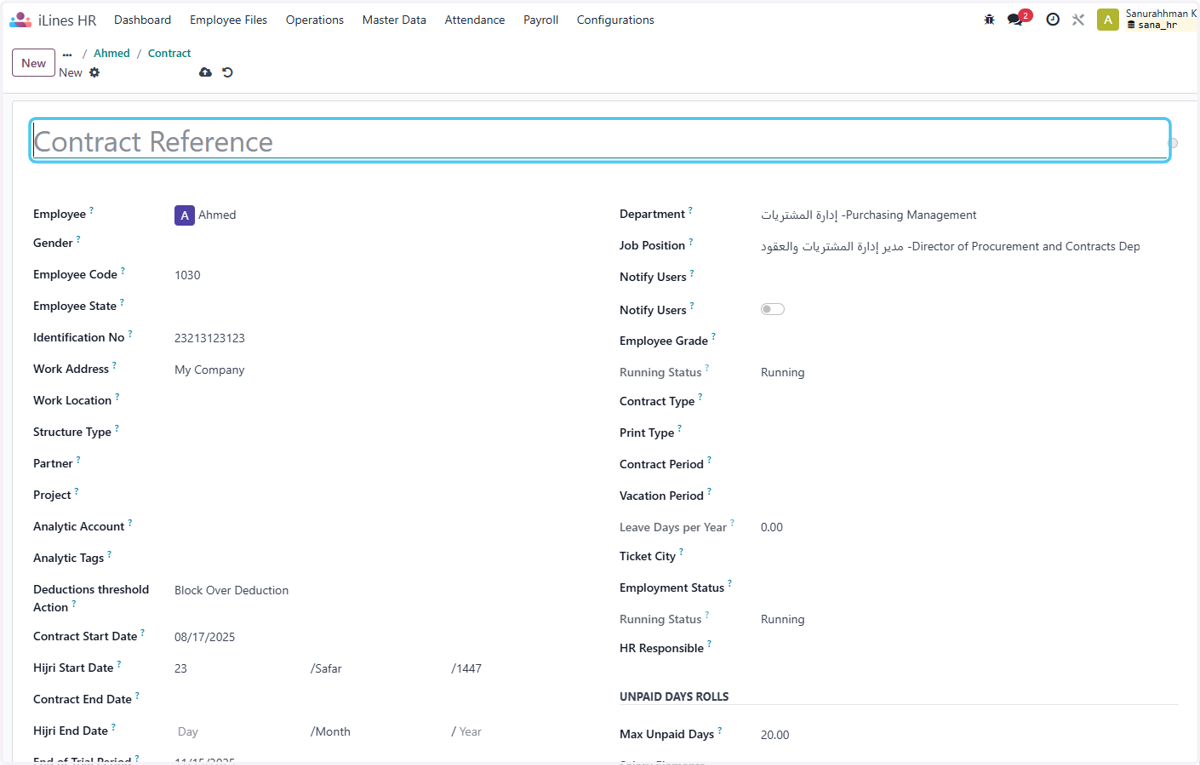Click the wrench tools icon

coord(1078,19)
